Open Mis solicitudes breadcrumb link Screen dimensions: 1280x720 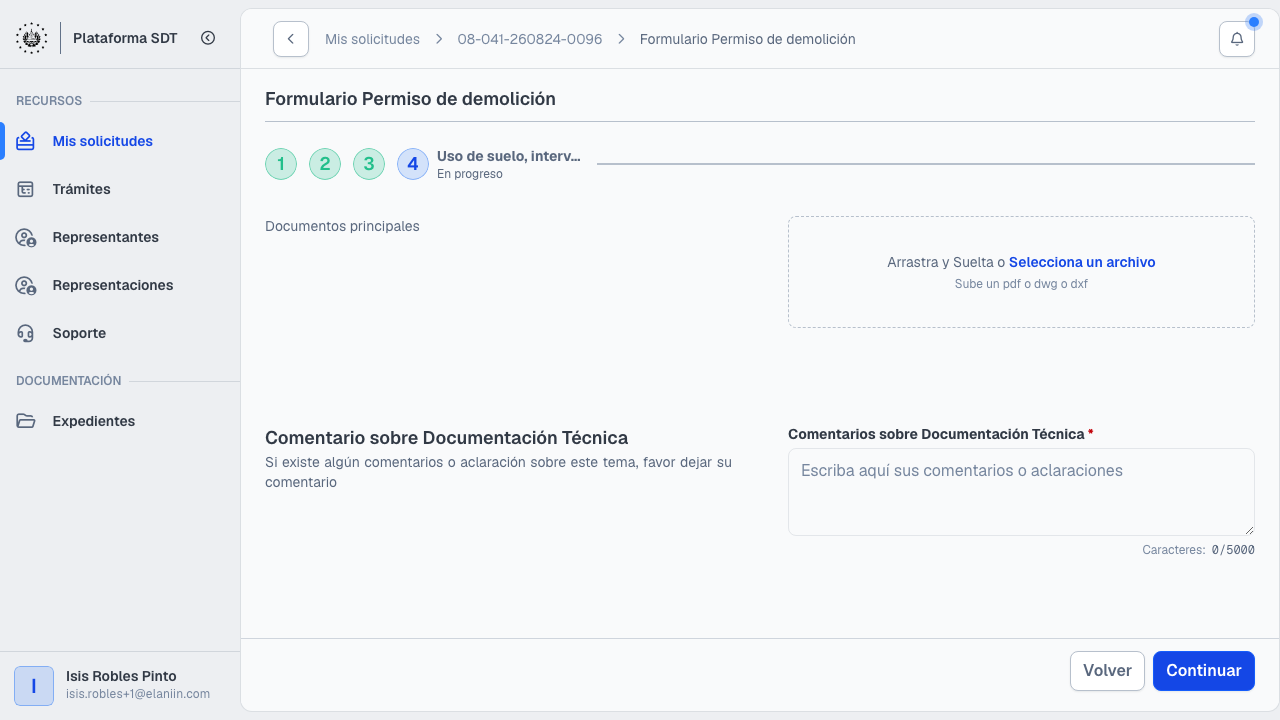click(x=372, y=39)
